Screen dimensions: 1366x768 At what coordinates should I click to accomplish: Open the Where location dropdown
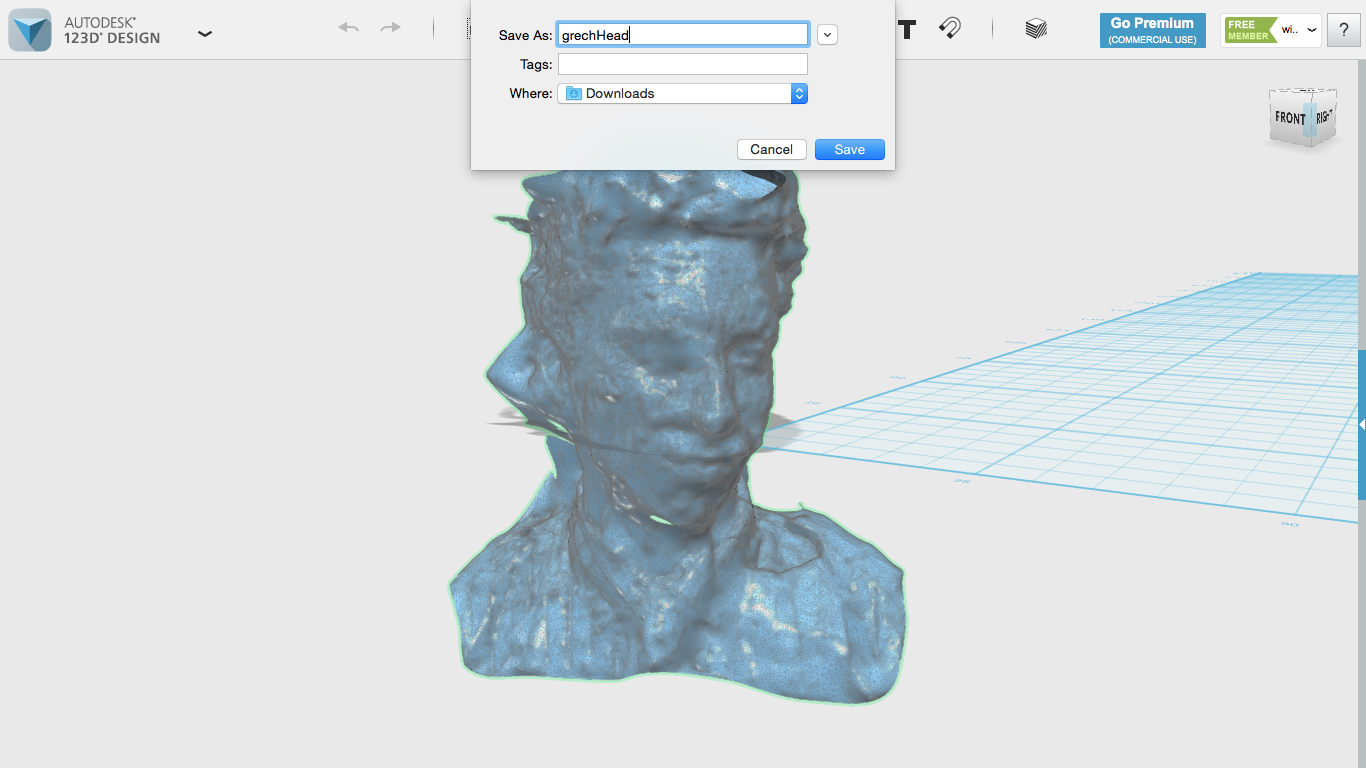(x=683, y=93)
